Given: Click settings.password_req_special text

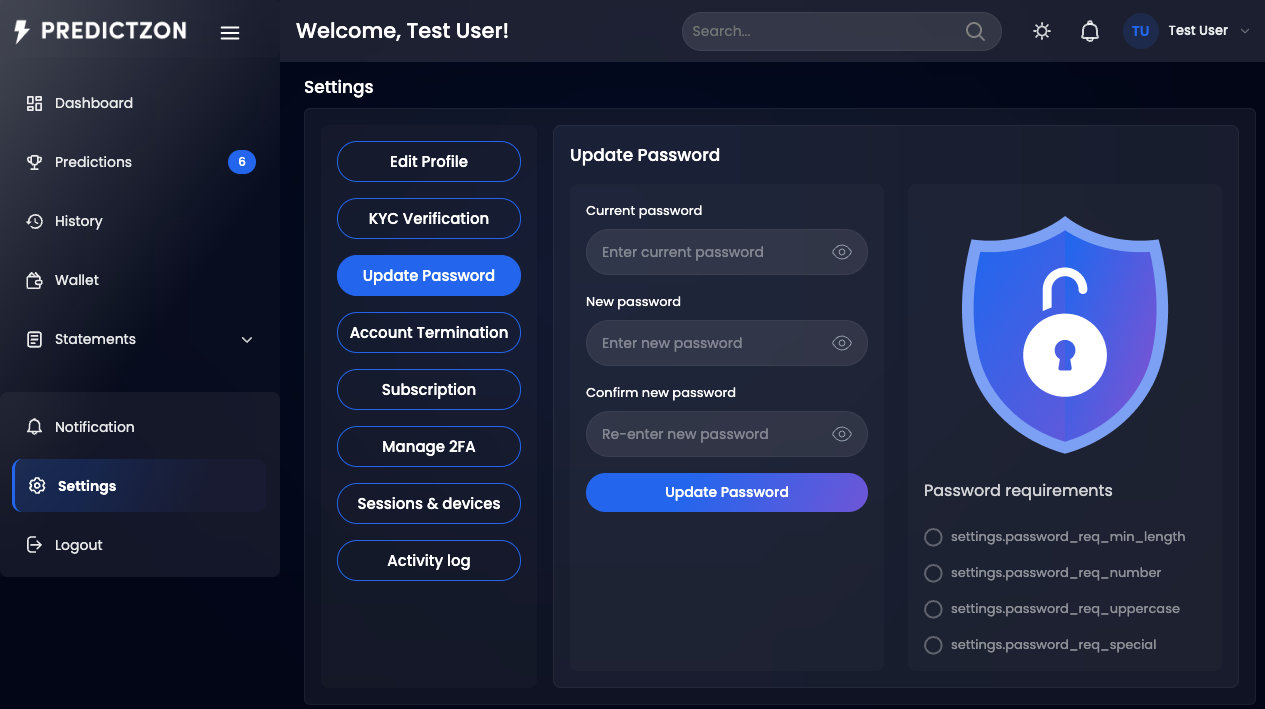Looking at the screenshot, I should pos(1054,645).
